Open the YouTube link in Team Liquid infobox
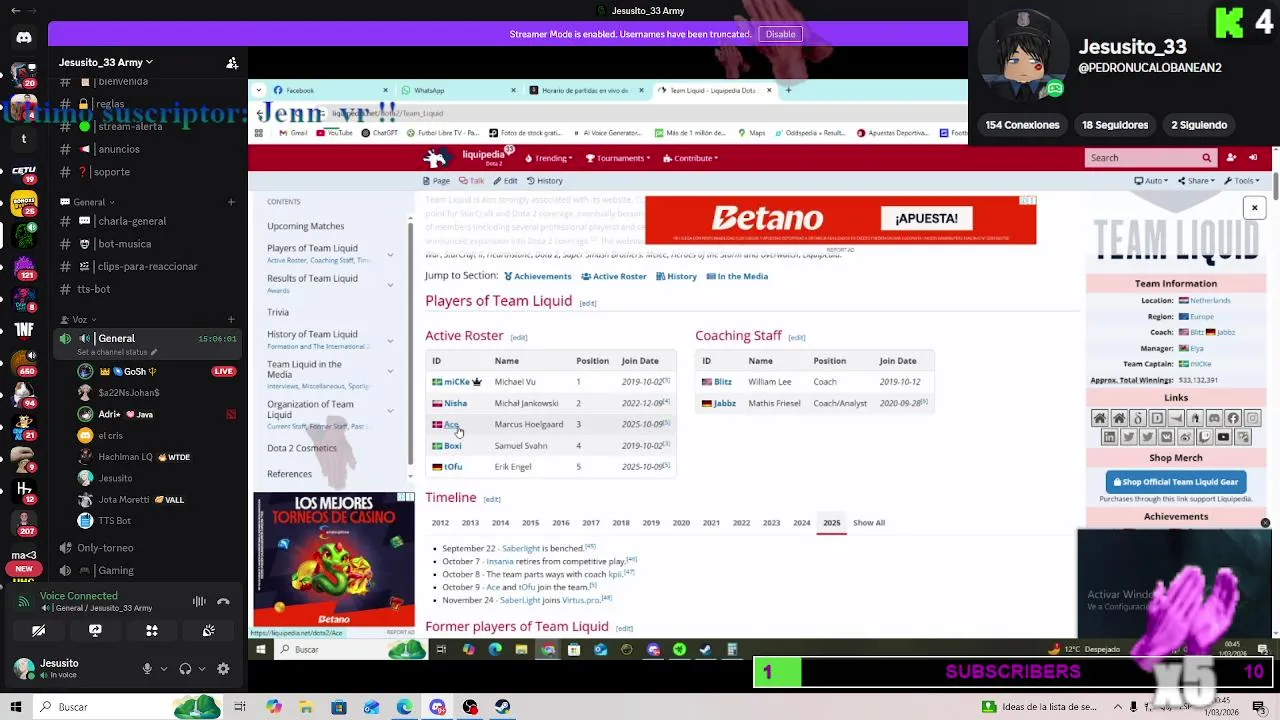Viewport: 1280px width, 720px height. [x=1223, y=437]
